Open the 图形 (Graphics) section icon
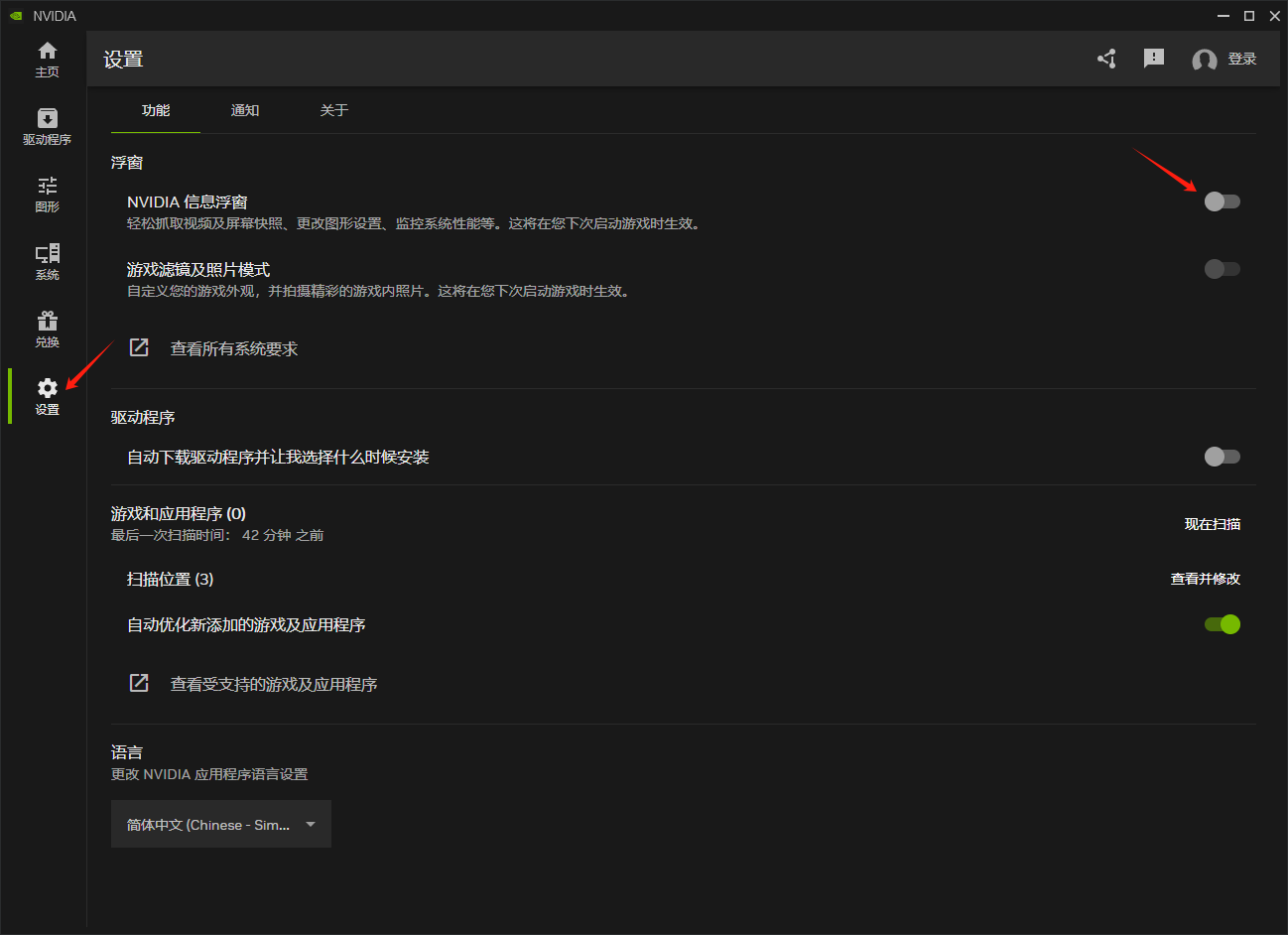1288x935 pixels. 47,195
